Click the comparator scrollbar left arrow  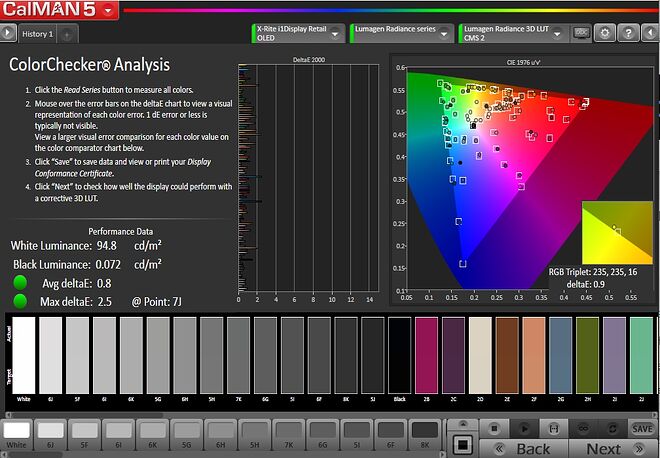pos(8,415)
